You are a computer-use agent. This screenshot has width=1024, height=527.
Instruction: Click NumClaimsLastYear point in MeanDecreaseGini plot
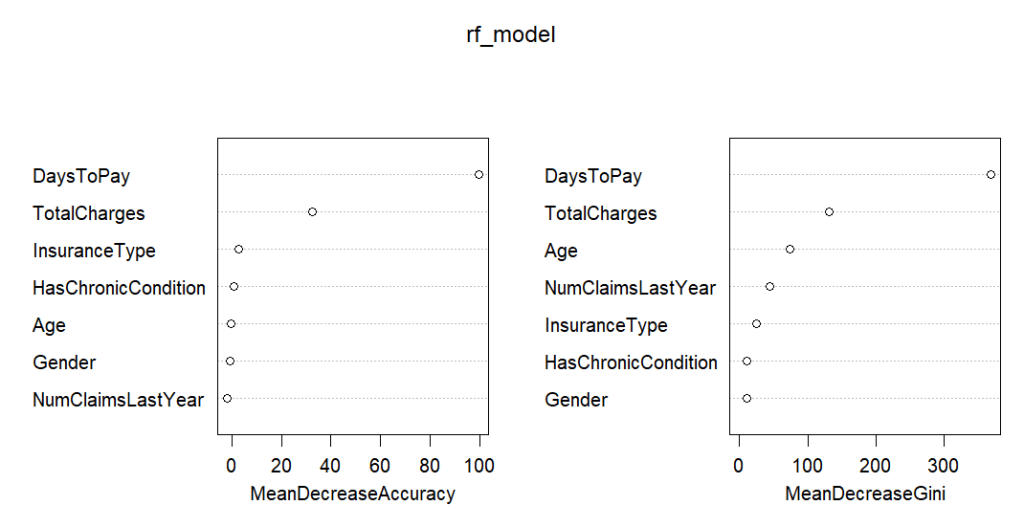coord(769,287)
